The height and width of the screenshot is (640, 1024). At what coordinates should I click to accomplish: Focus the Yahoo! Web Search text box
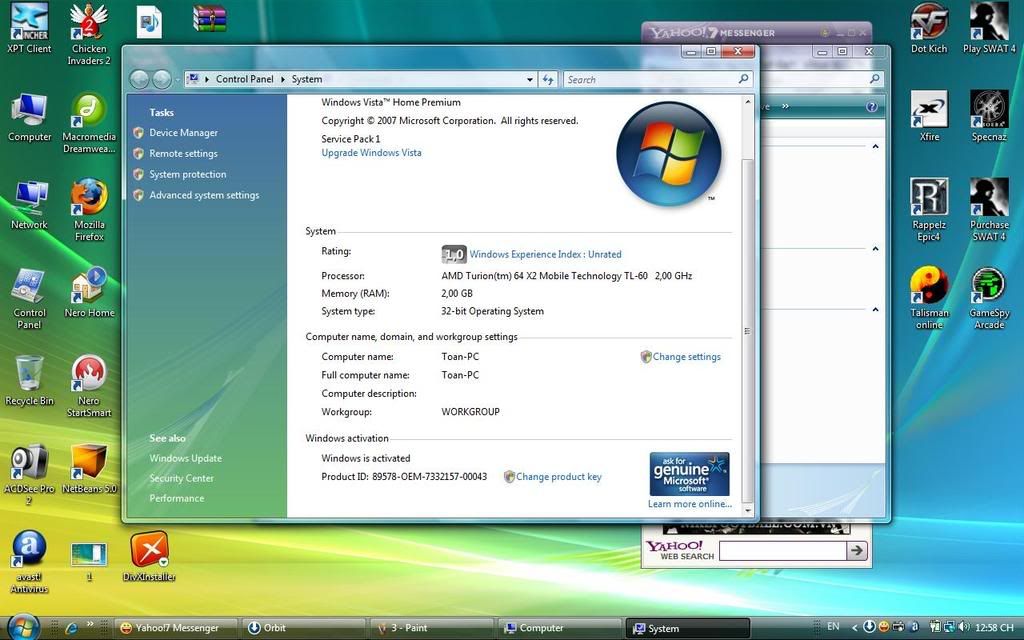782,551
